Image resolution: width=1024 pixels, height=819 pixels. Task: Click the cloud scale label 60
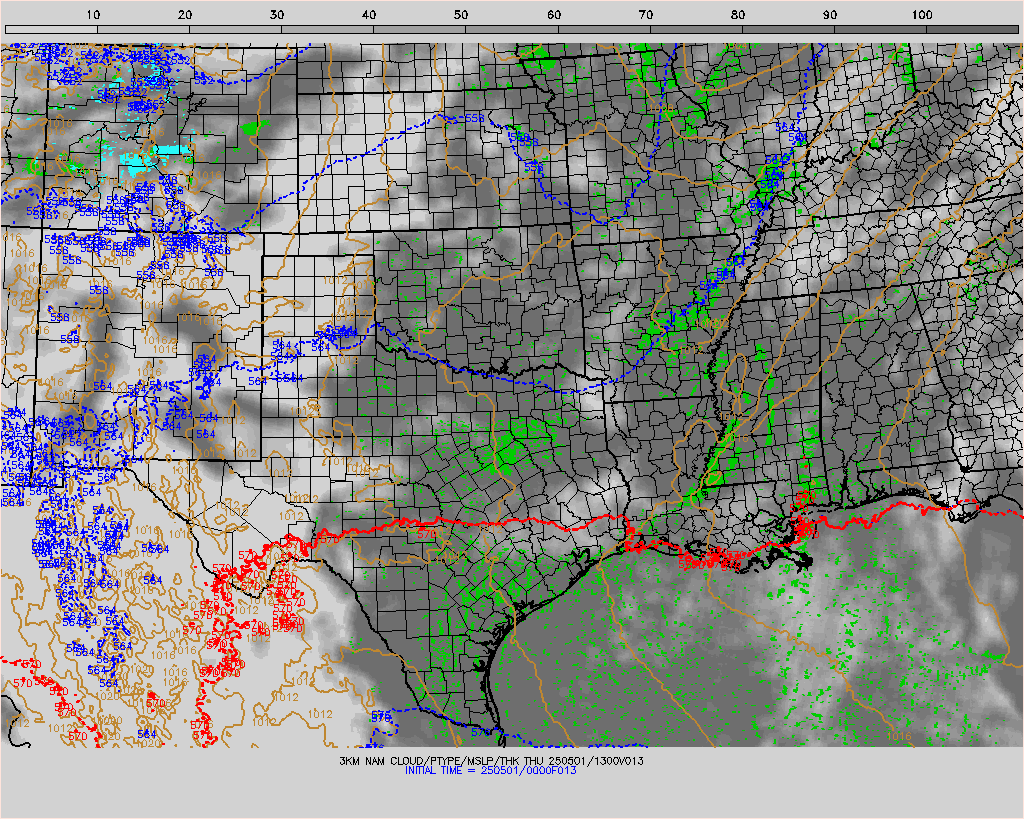554,14
